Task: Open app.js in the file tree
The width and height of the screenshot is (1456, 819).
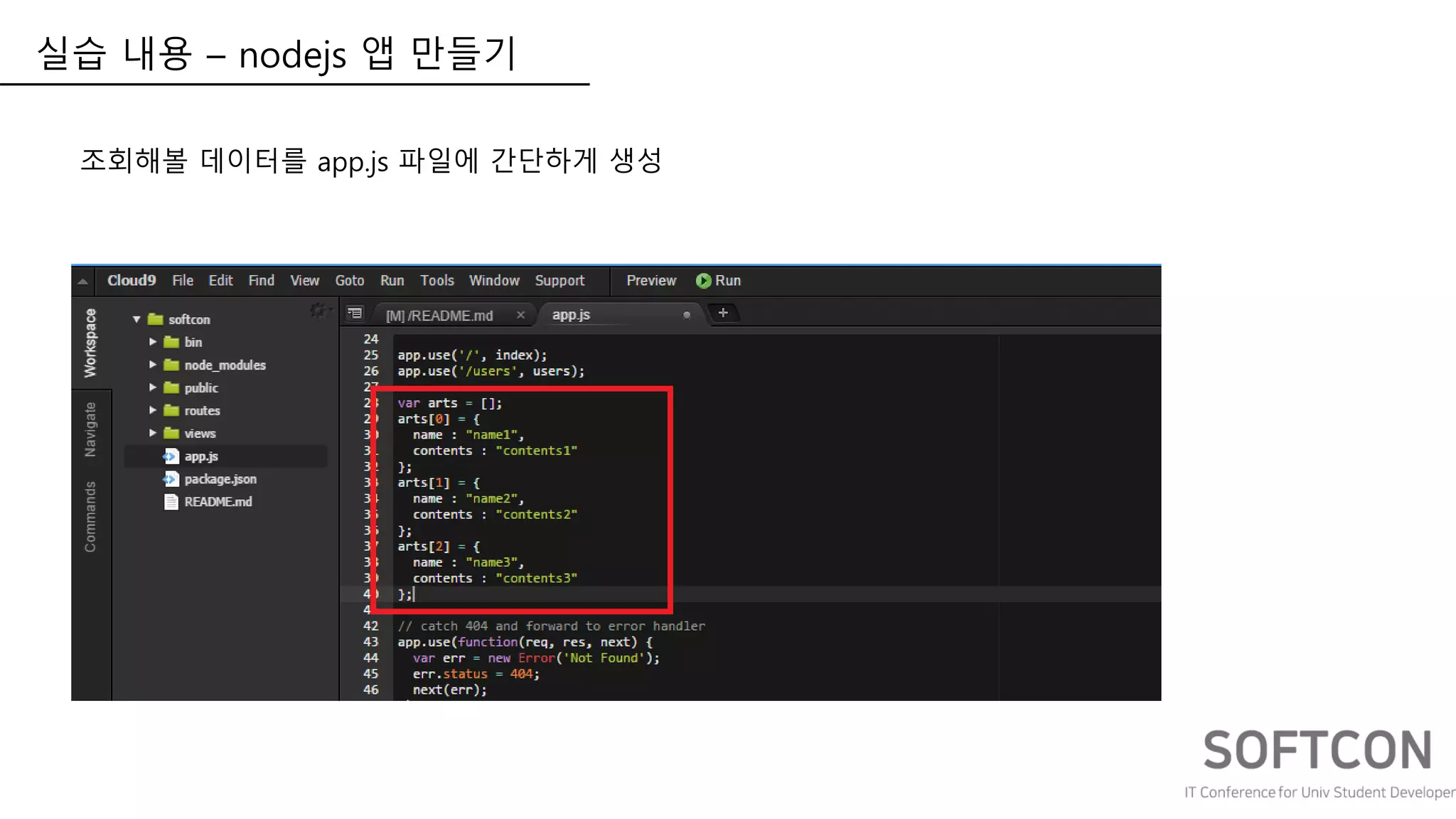Action: tap(201, 456)
